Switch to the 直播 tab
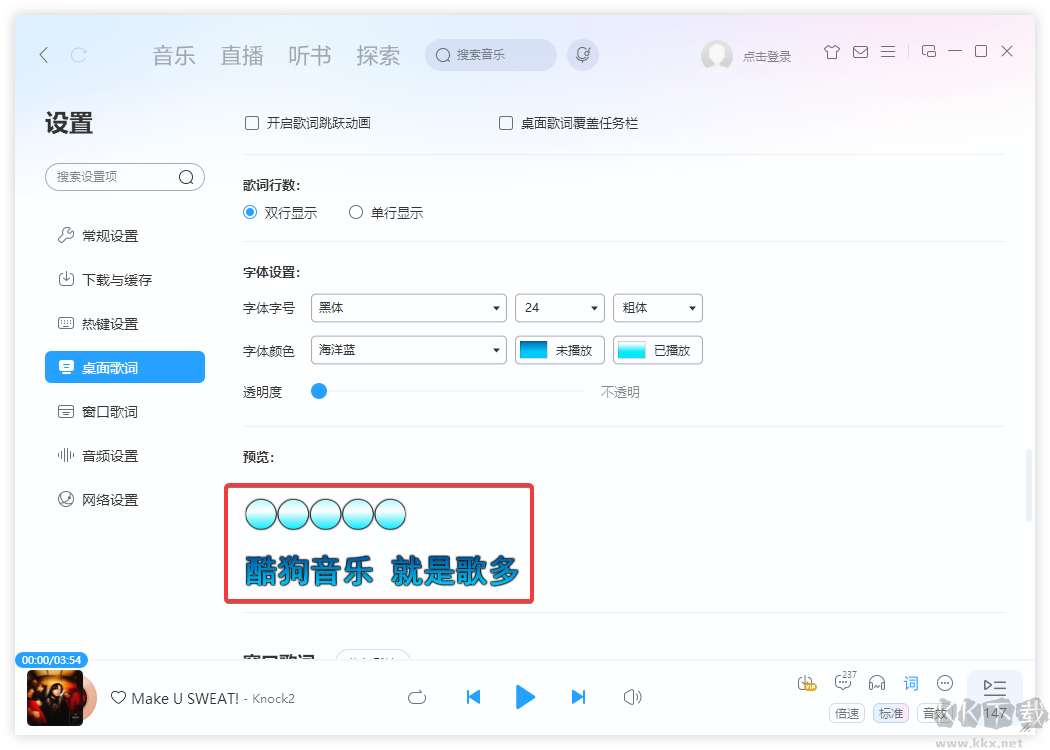The width and height of the screenshot is (1050, 750). [x=241, y=55]
